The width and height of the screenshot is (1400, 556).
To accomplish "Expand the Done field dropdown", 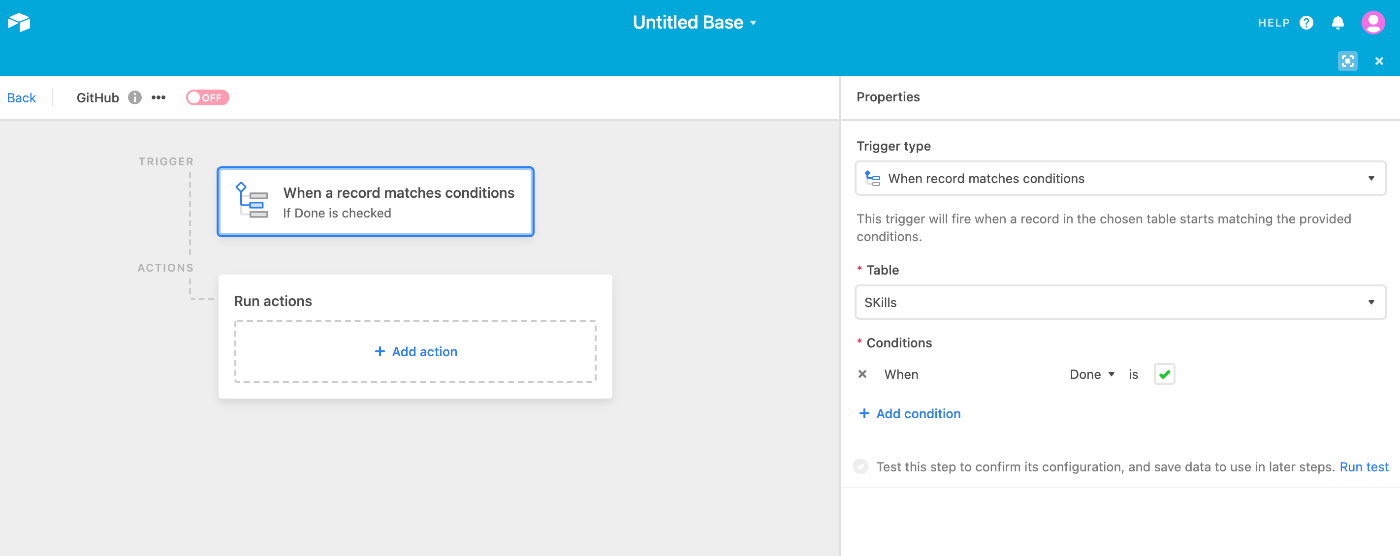I will point(1092,375).
